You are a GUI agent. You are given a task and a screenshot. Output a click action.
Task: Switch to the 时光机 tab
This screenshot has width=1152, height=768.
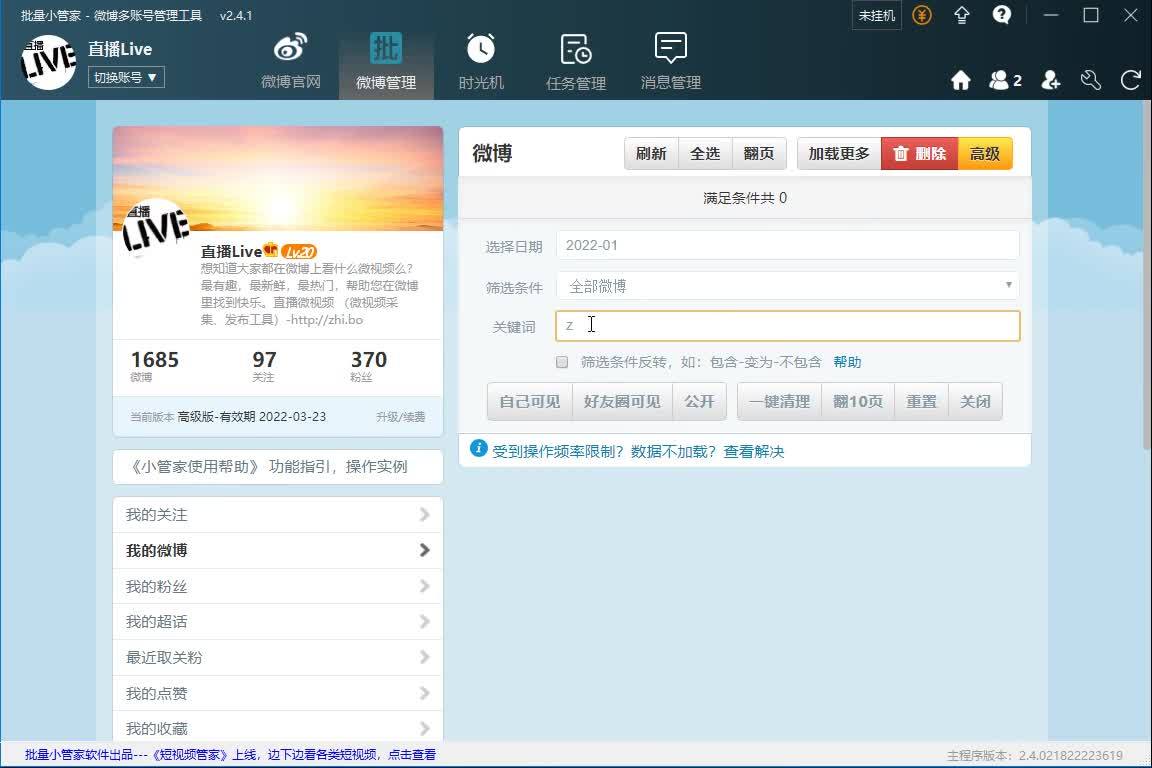(x=481, y=62)
